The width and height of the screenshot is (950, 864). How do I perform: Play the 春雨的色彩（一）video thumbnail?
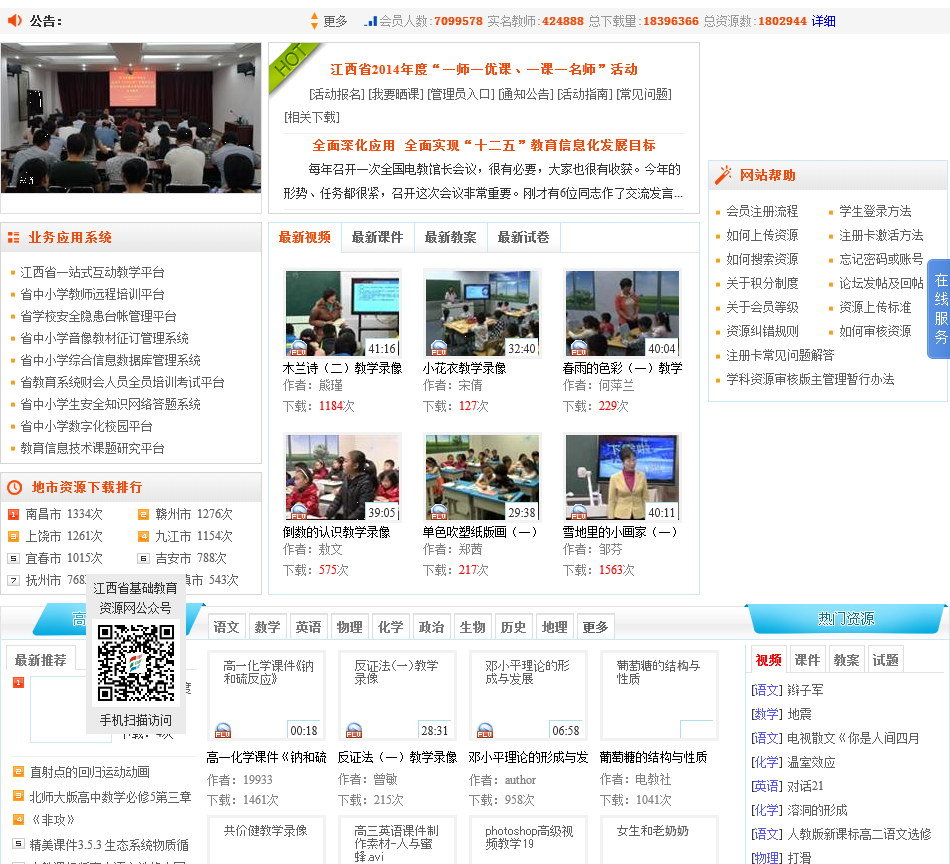click(x=622, y=313)
